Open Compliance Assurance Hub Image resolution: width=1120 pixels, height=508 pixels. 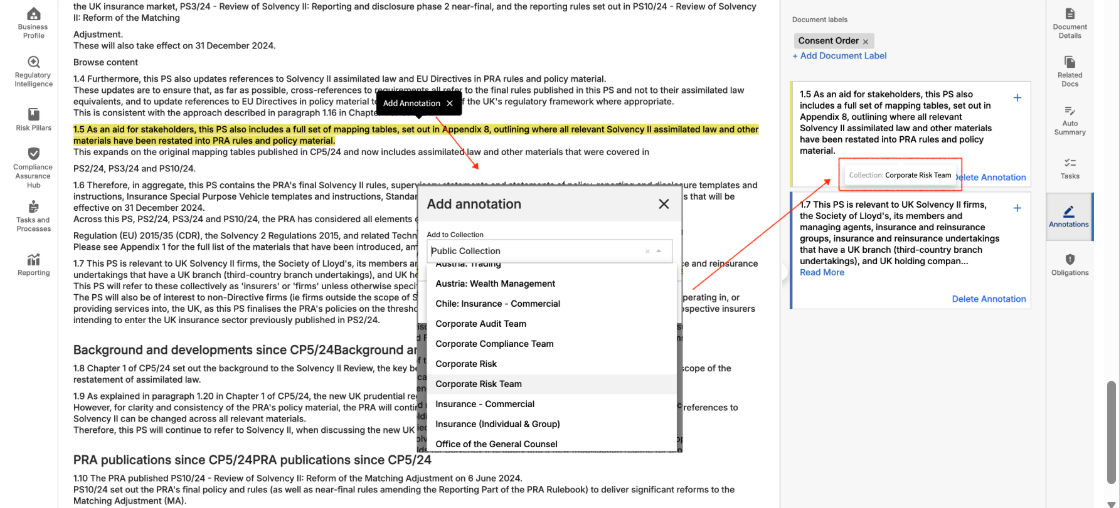click(x=33, y=166)
